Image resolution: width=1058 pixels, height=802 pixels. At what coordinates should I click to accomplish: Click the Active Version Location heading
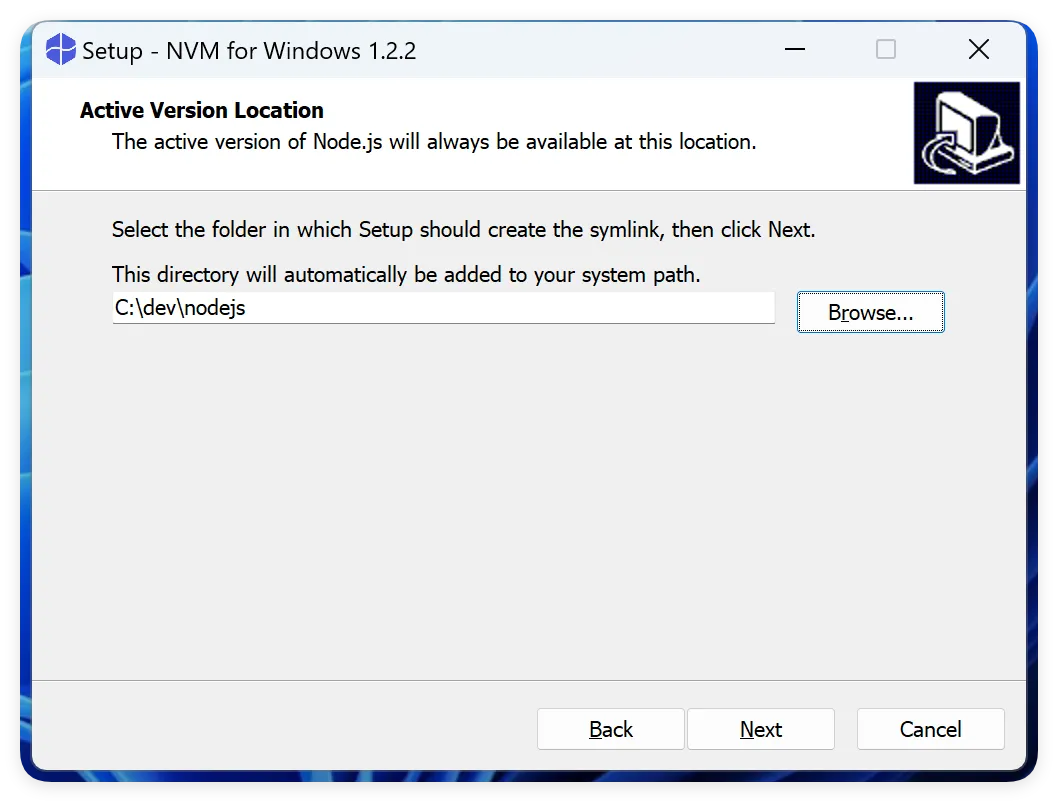pyautogui.click(x=202, y=110)
